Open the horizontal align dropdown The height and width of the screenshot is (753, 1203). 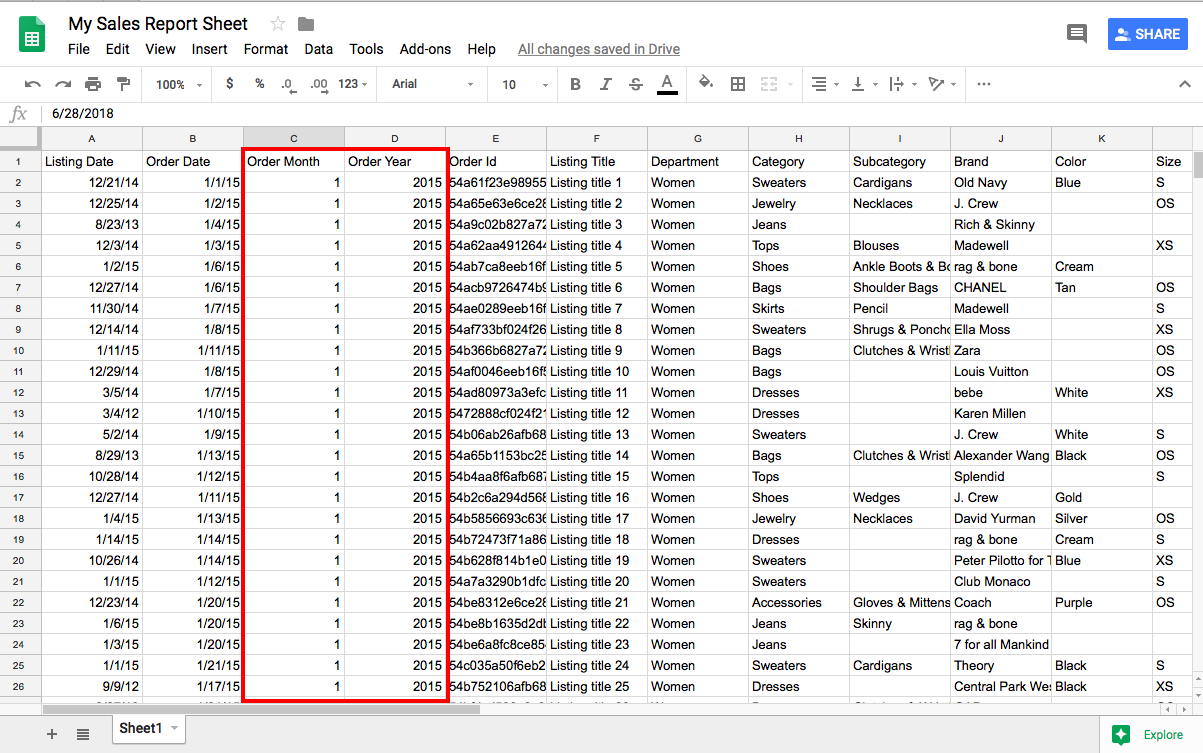pos(824,84)
